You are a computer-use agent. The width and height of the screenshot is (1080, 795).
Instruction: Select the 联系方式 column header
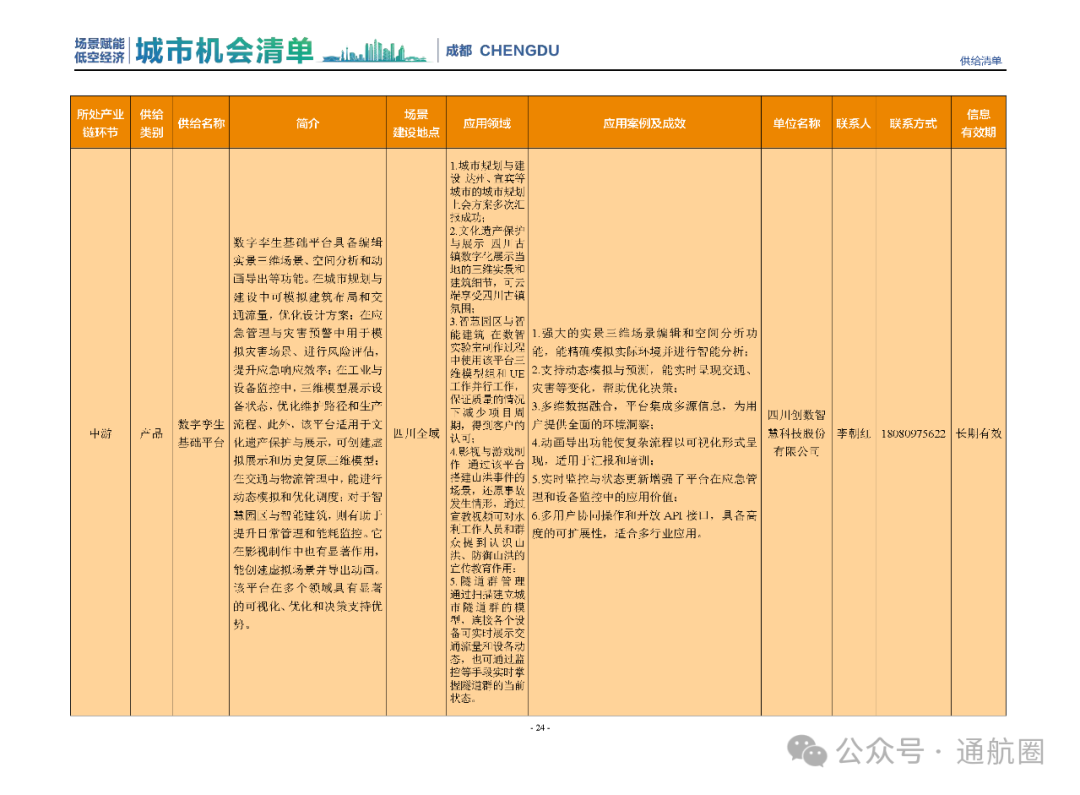[x=913, y=123]
